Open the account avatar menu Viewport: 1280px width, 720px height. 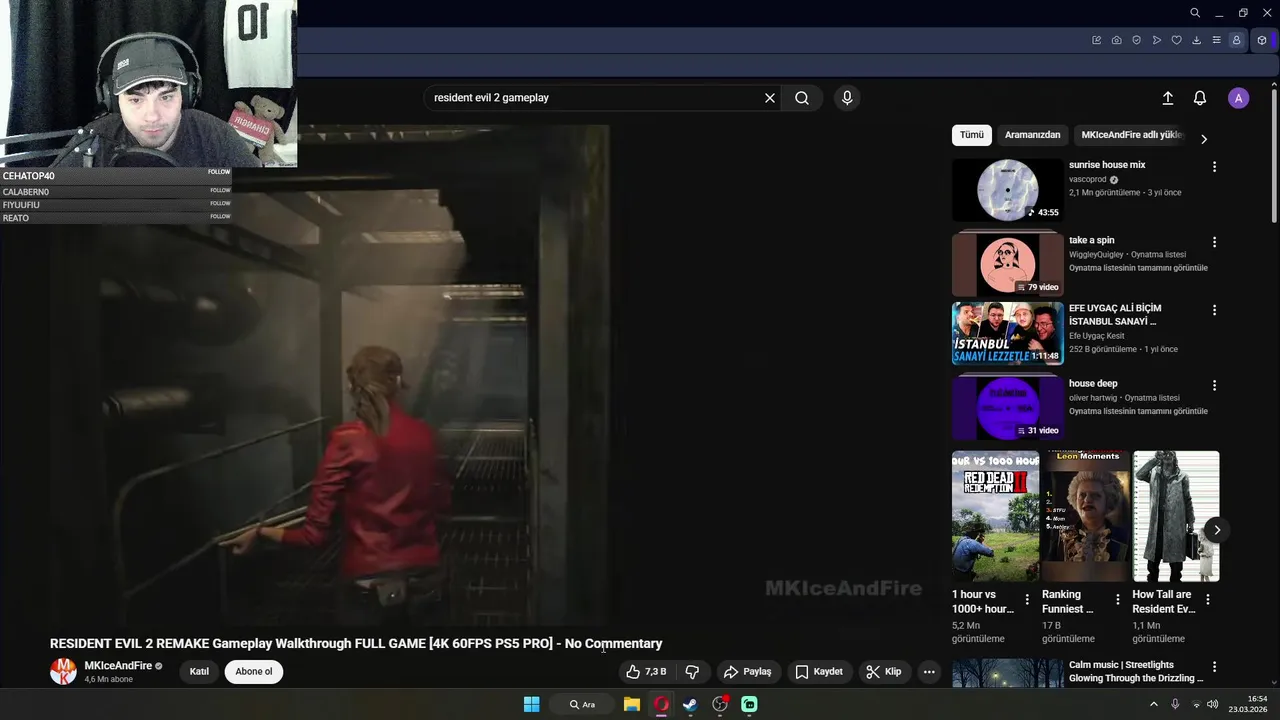pyautogui.click(x=1238, y=98)
